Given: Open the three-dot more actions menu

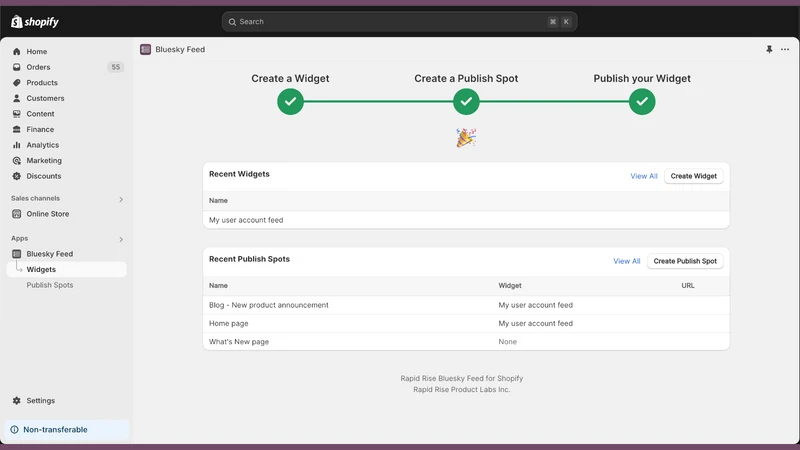Looking at the screenshot, I should point(785,49).
